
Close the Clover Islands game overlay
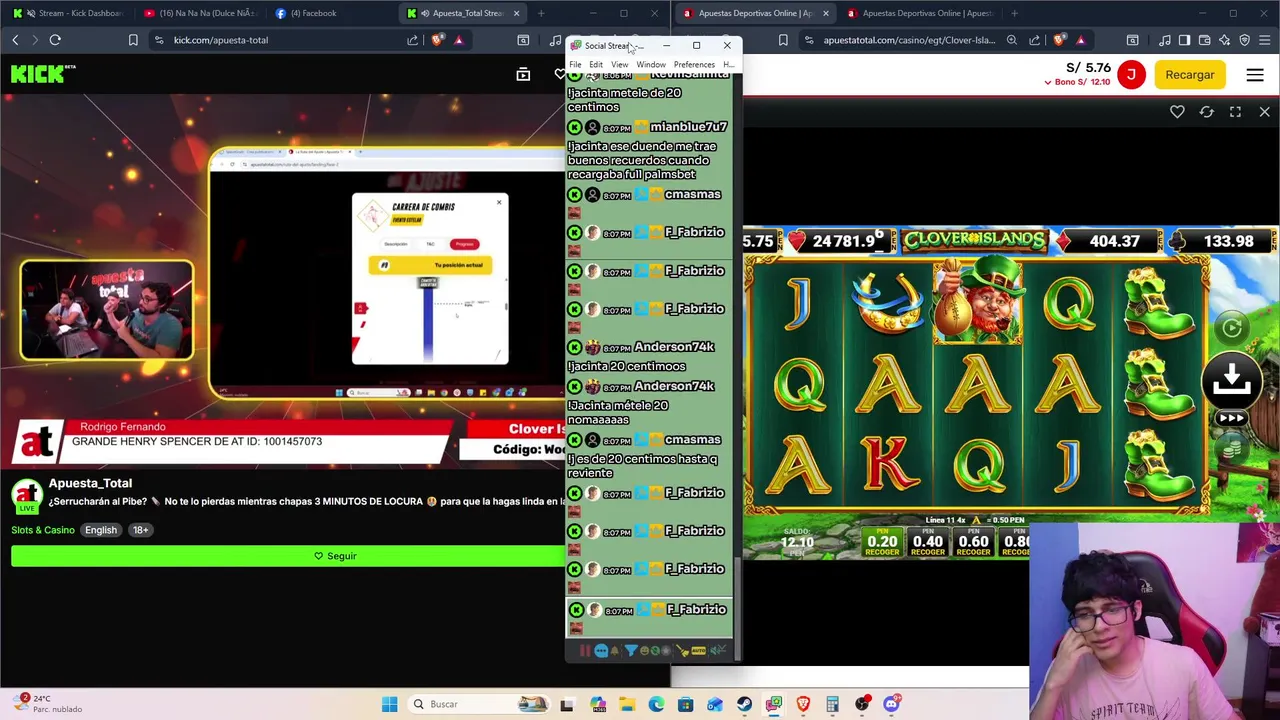(x=1264, y=112)
